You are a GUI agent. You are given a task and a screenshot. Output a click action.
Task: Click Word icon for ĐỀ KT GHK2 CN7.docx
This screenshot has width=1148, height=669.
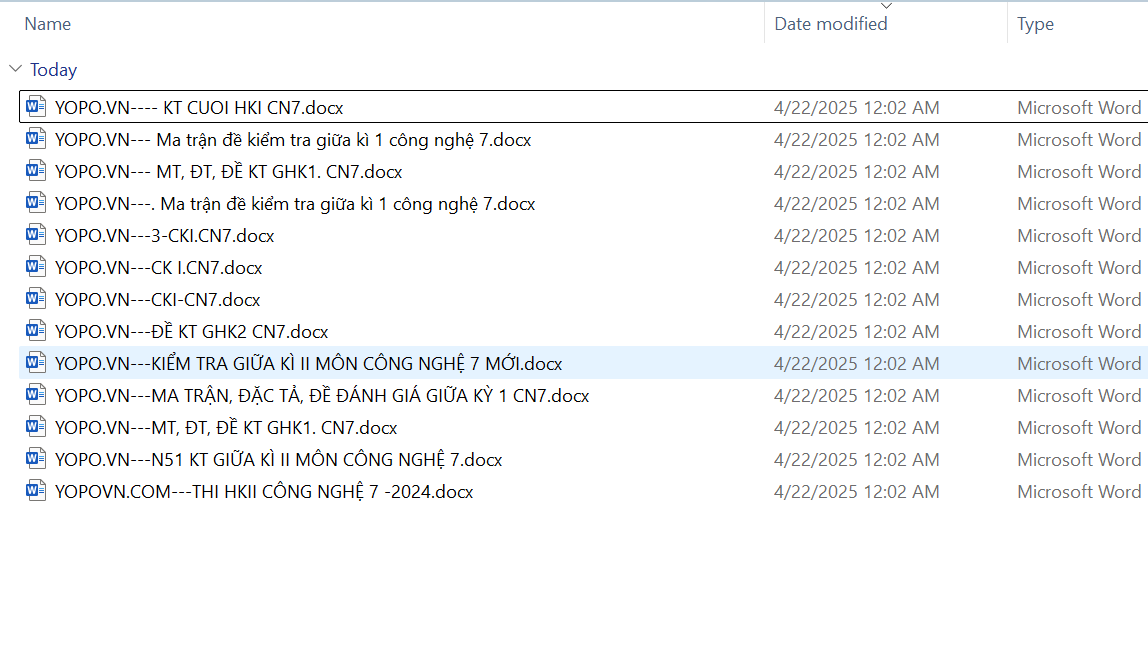(36, 331)
